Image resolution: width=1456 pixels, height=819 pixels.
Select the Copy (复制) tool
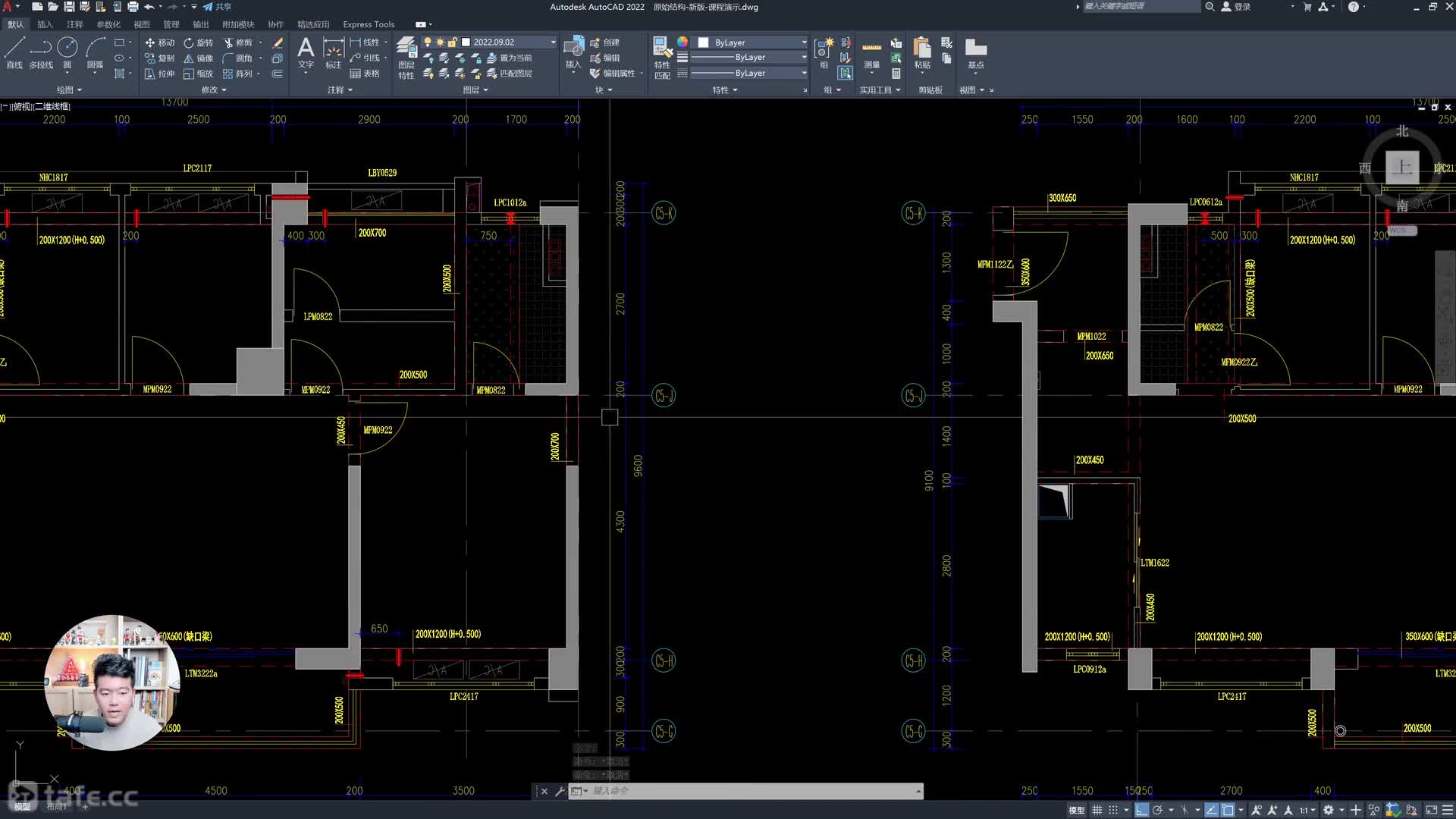(162, 58)
